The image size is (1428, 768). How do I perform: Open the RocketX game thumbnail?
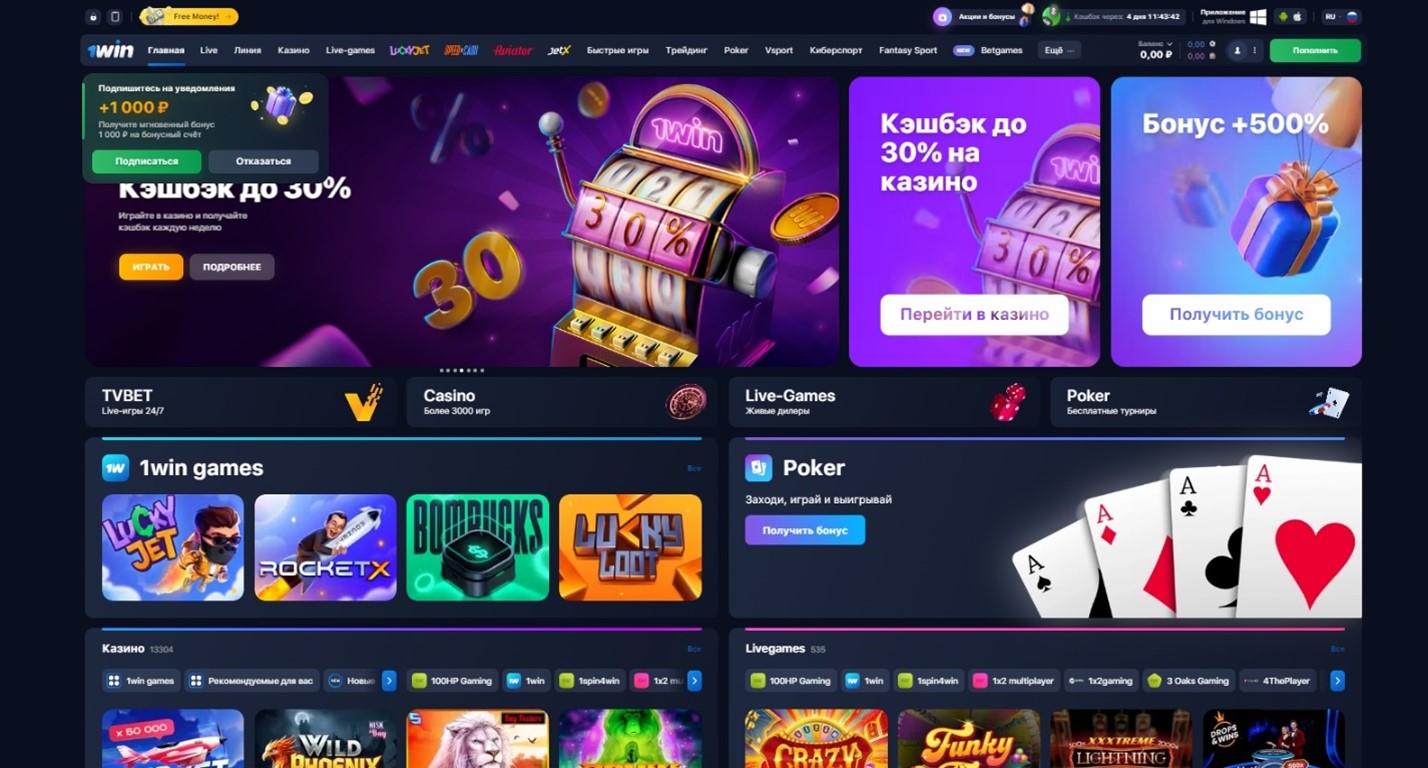click(x=325, y=547)
